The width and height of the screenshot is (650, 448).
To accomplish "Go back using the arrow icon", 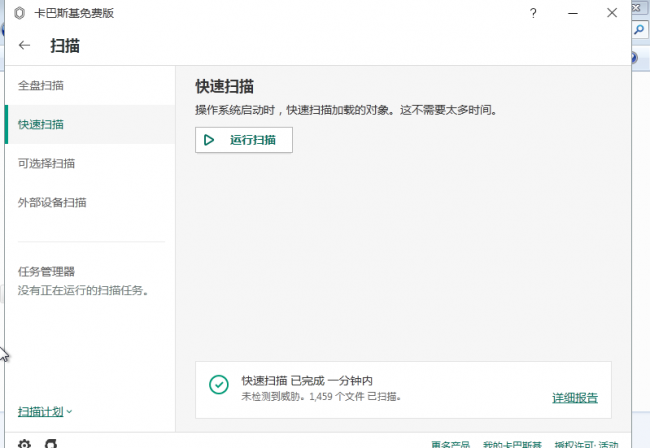I will click(24, 45).
